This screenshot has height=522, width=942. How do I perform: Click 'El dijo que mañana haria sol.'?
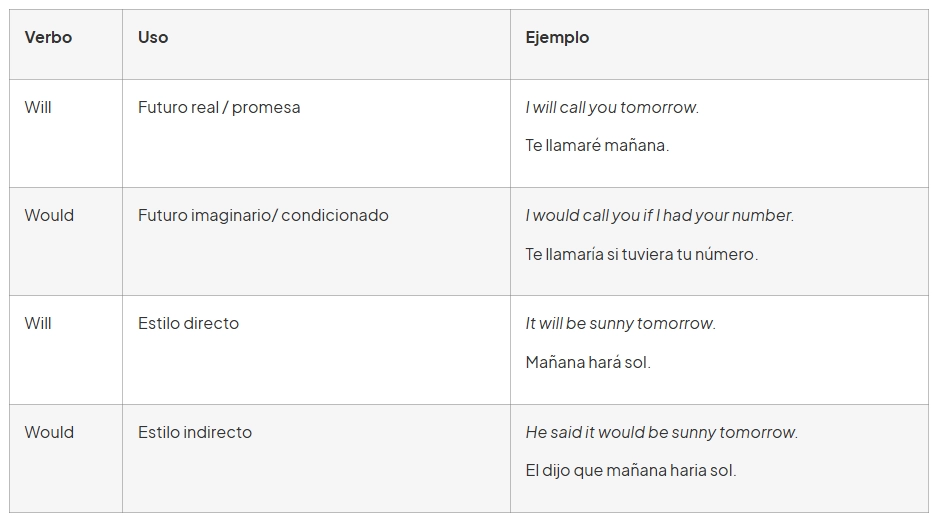(x=630, y=470)
